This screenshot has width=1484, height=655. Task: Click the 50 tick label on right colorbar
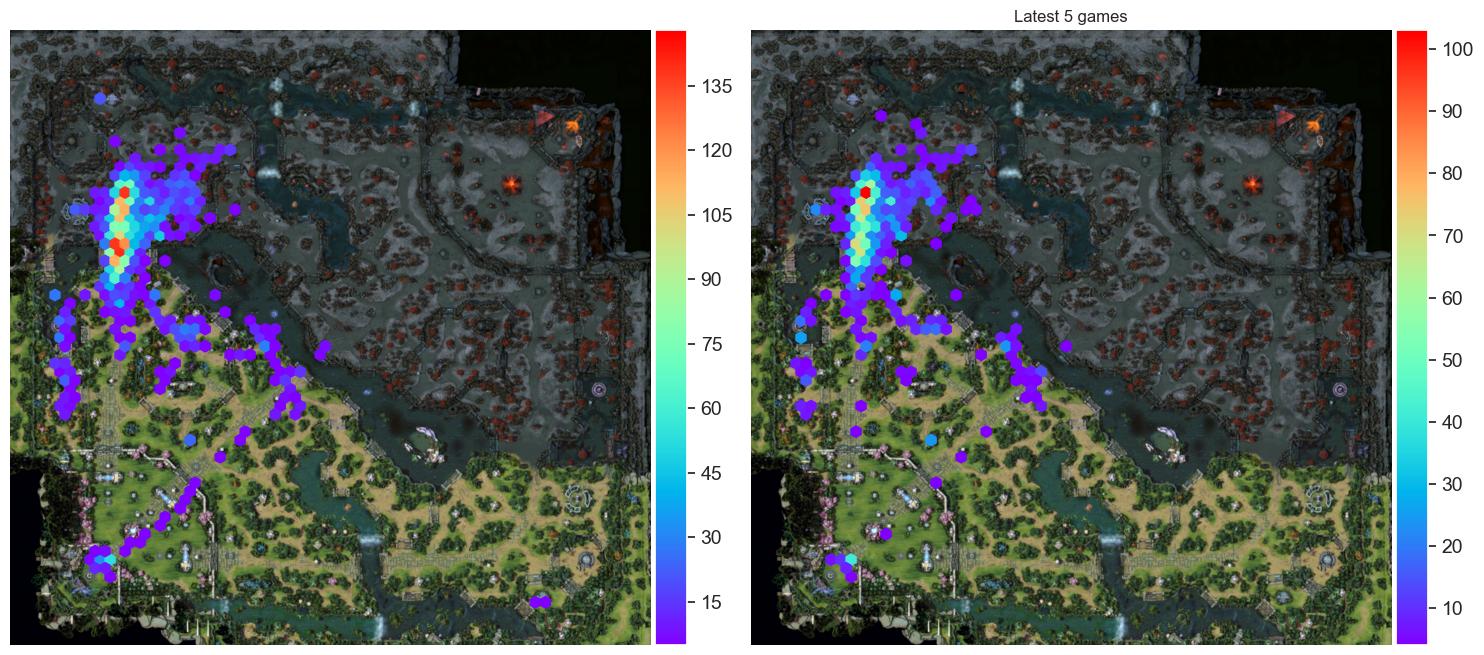1452,361
